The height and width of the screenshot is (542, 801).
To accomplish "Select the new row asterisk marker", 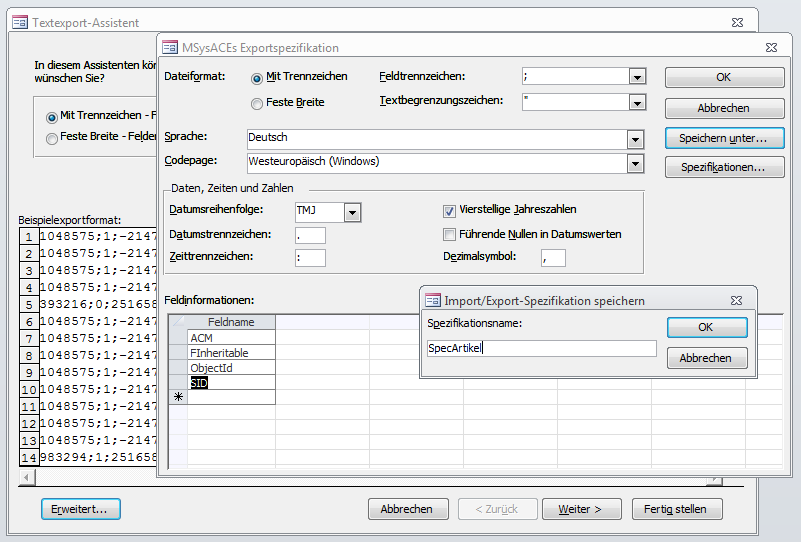I will (179, 397).
